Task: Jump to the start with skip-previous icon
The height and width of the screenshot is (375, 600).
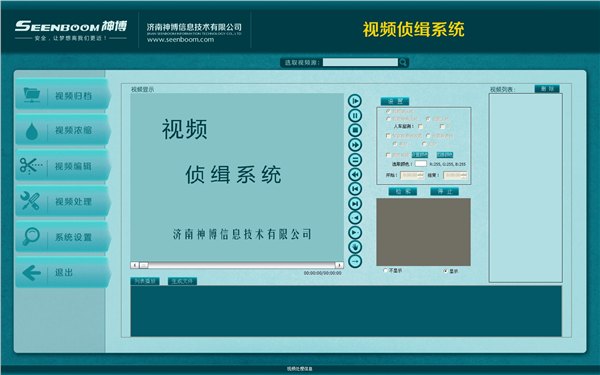Action: click(355, 189)
